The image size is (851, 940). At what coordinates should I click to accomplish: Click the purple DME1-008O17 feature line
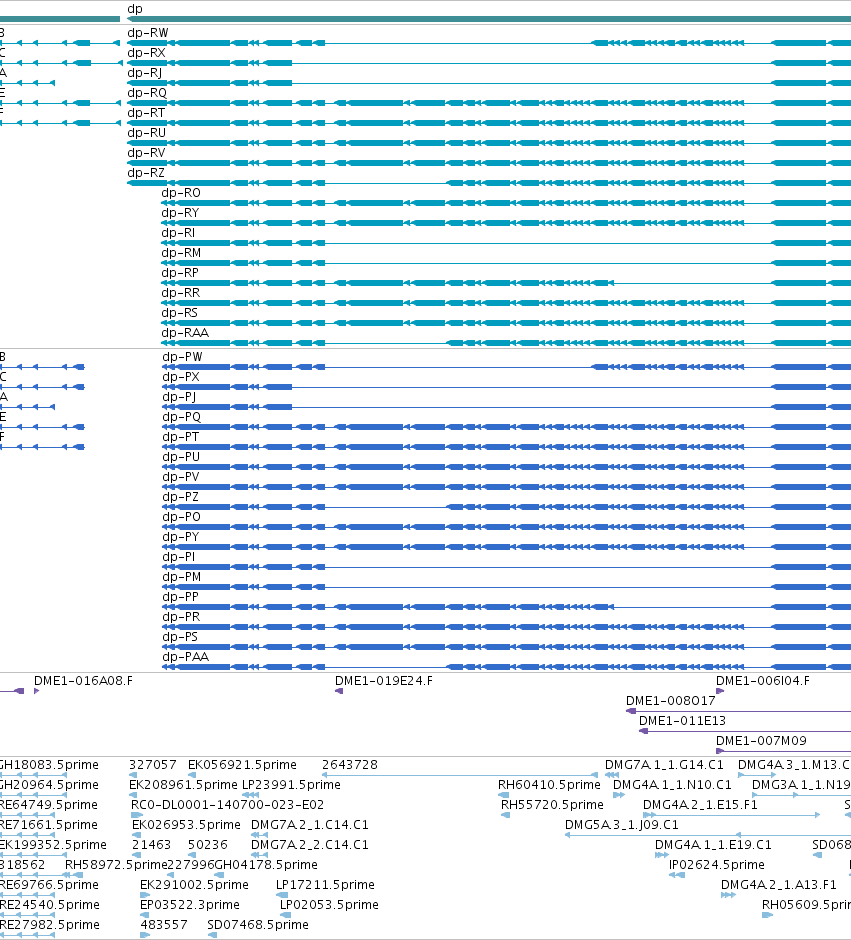[x=738, y=712]
